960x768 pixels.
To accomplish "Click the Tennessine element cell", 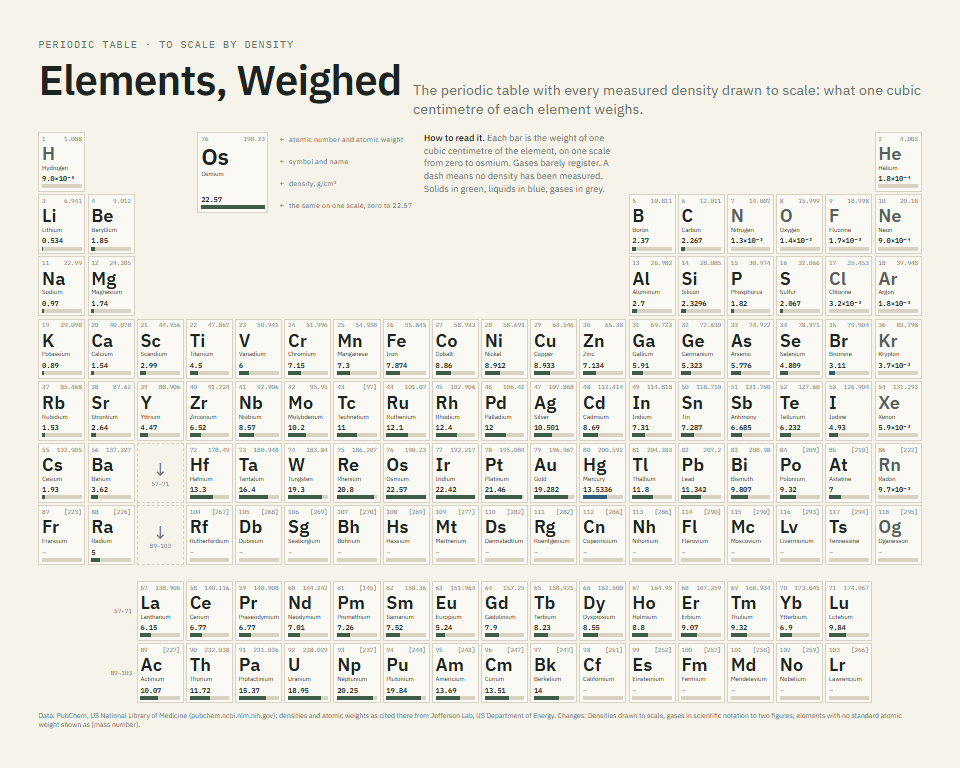I will pyautogui.click(x=849, y=535).
